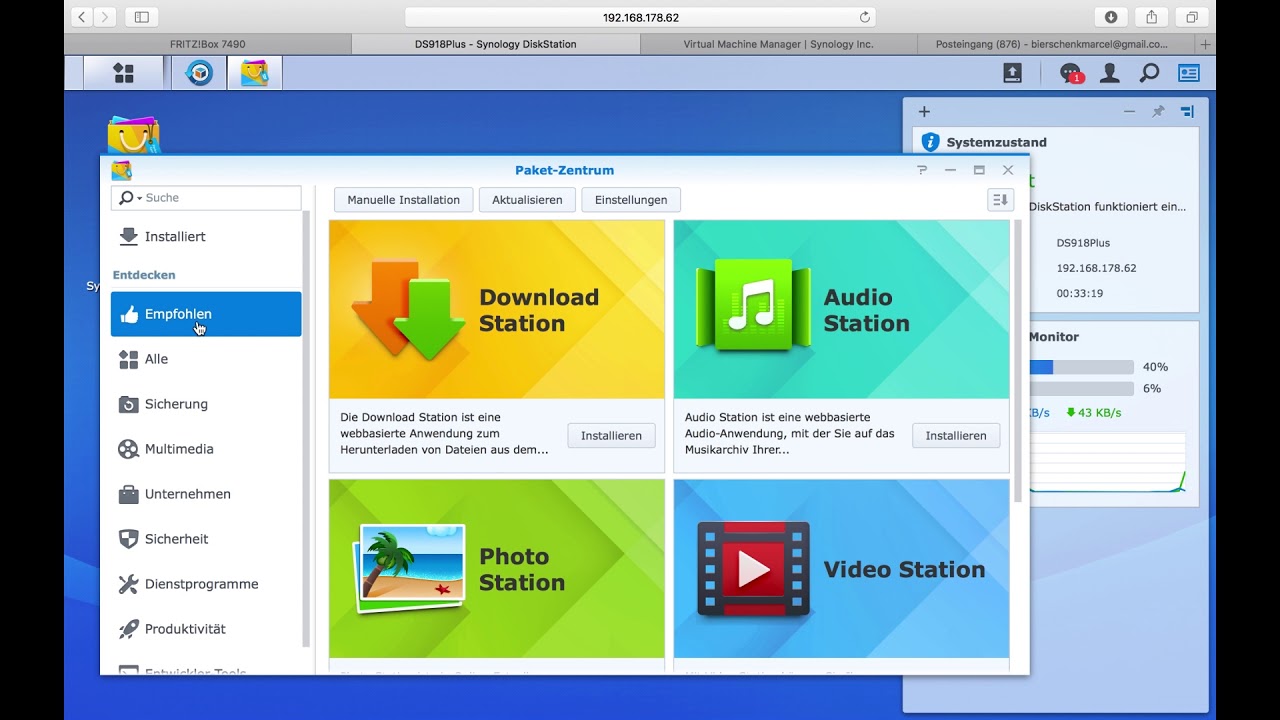Click Safari downloads icon
The width and height of the screenshot is (1280, 720).
tap(1111, 17)
